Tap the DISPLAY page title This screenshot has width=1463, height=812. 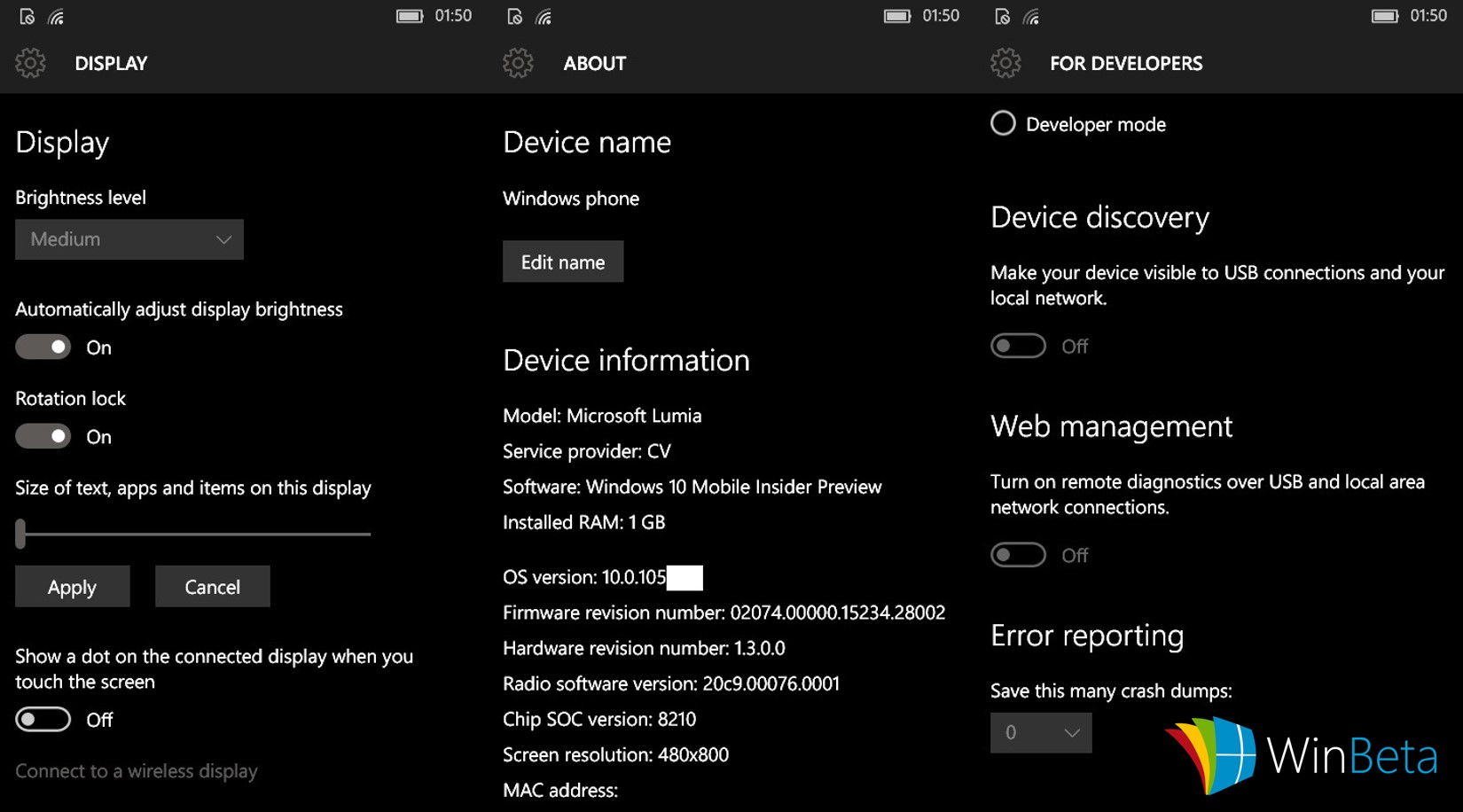click(x=111, y=64)
